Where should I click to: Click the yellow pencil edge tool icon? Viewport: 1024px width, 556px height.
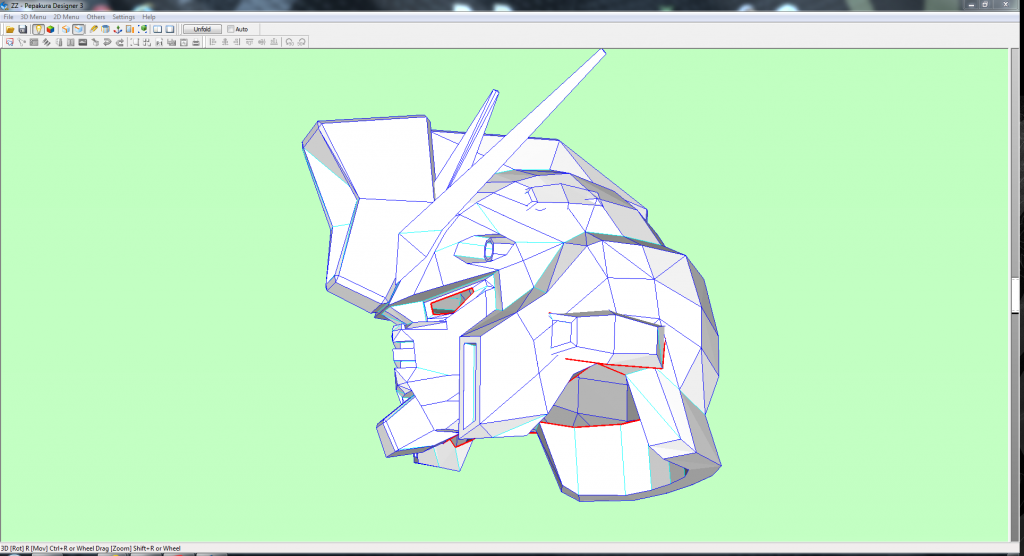[93, 29]
